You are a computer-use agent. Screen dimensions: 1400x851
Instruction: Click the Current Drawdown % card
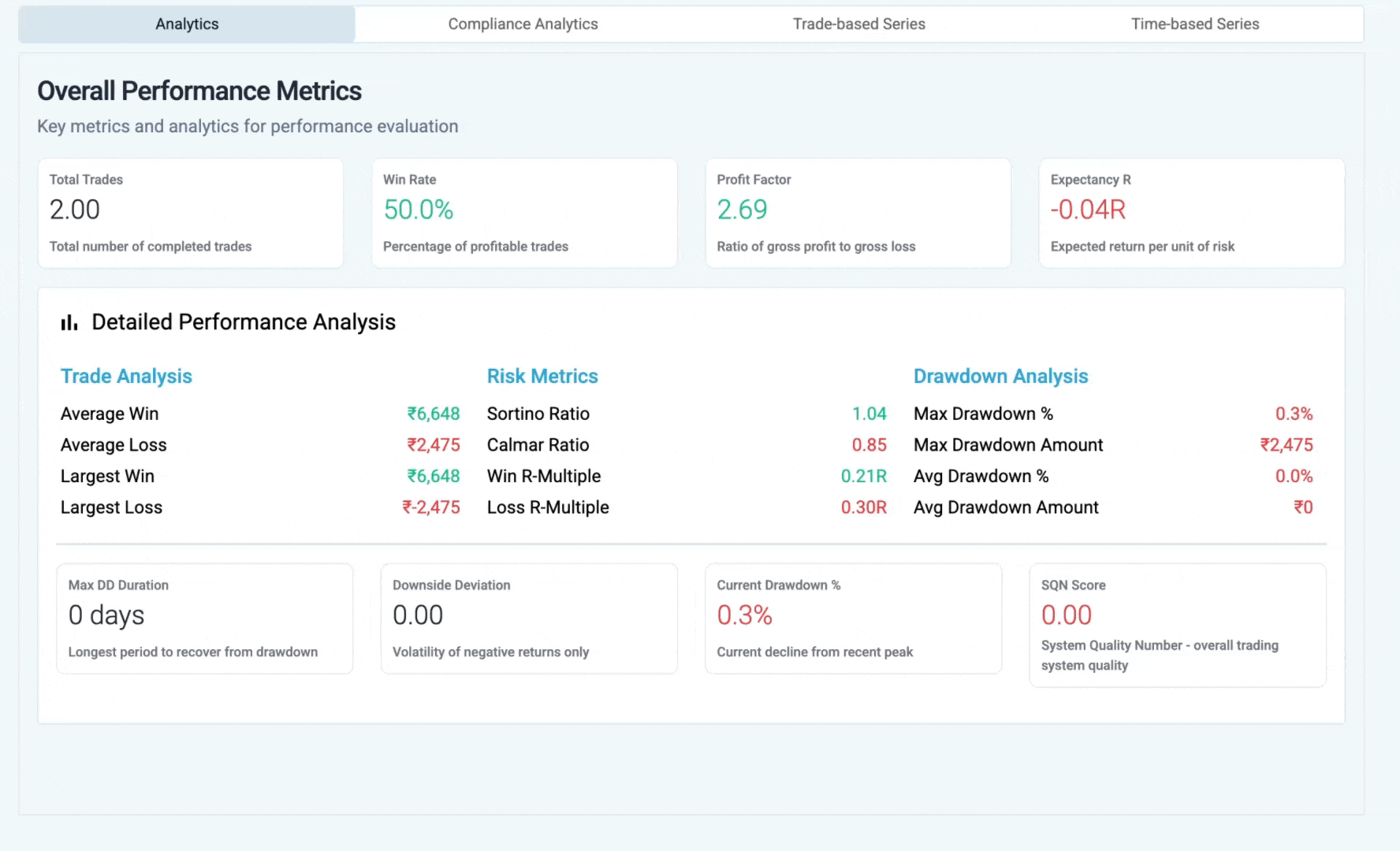pos(853,619)
